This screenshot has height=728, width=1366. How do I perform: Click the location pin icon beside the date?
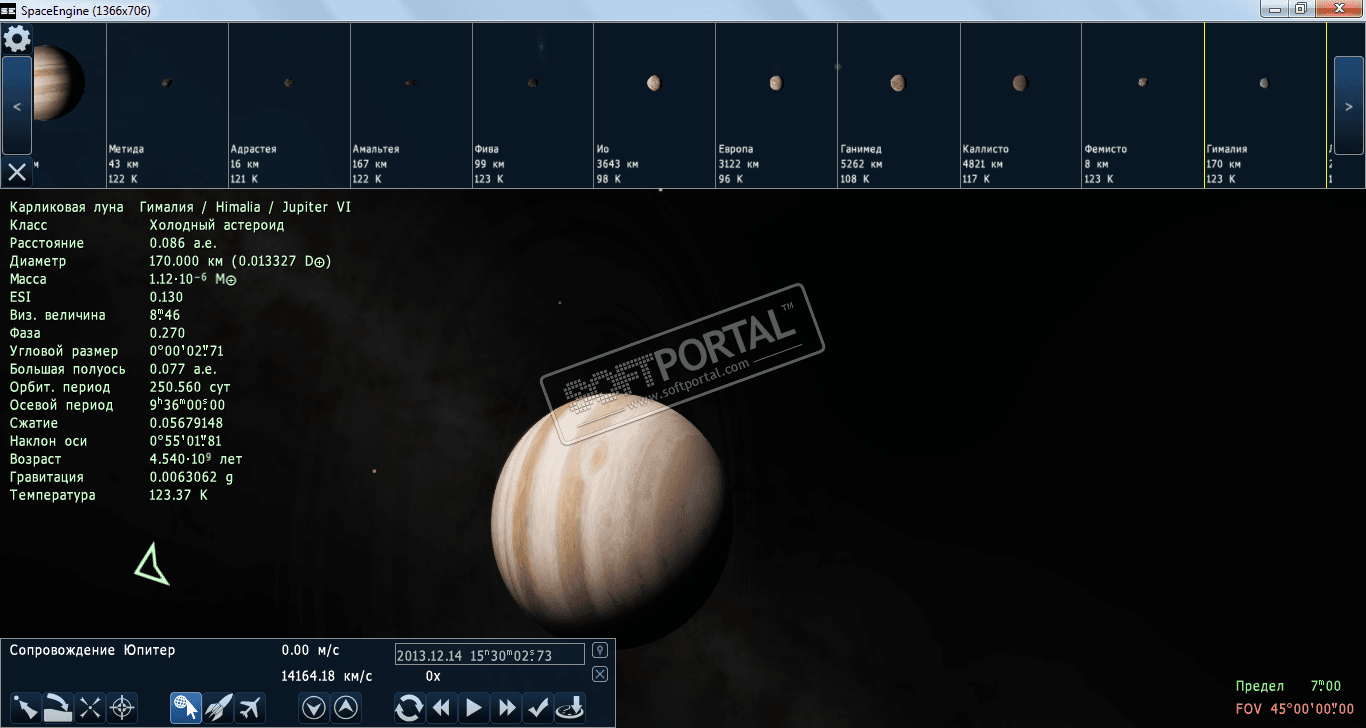point(600,650)
